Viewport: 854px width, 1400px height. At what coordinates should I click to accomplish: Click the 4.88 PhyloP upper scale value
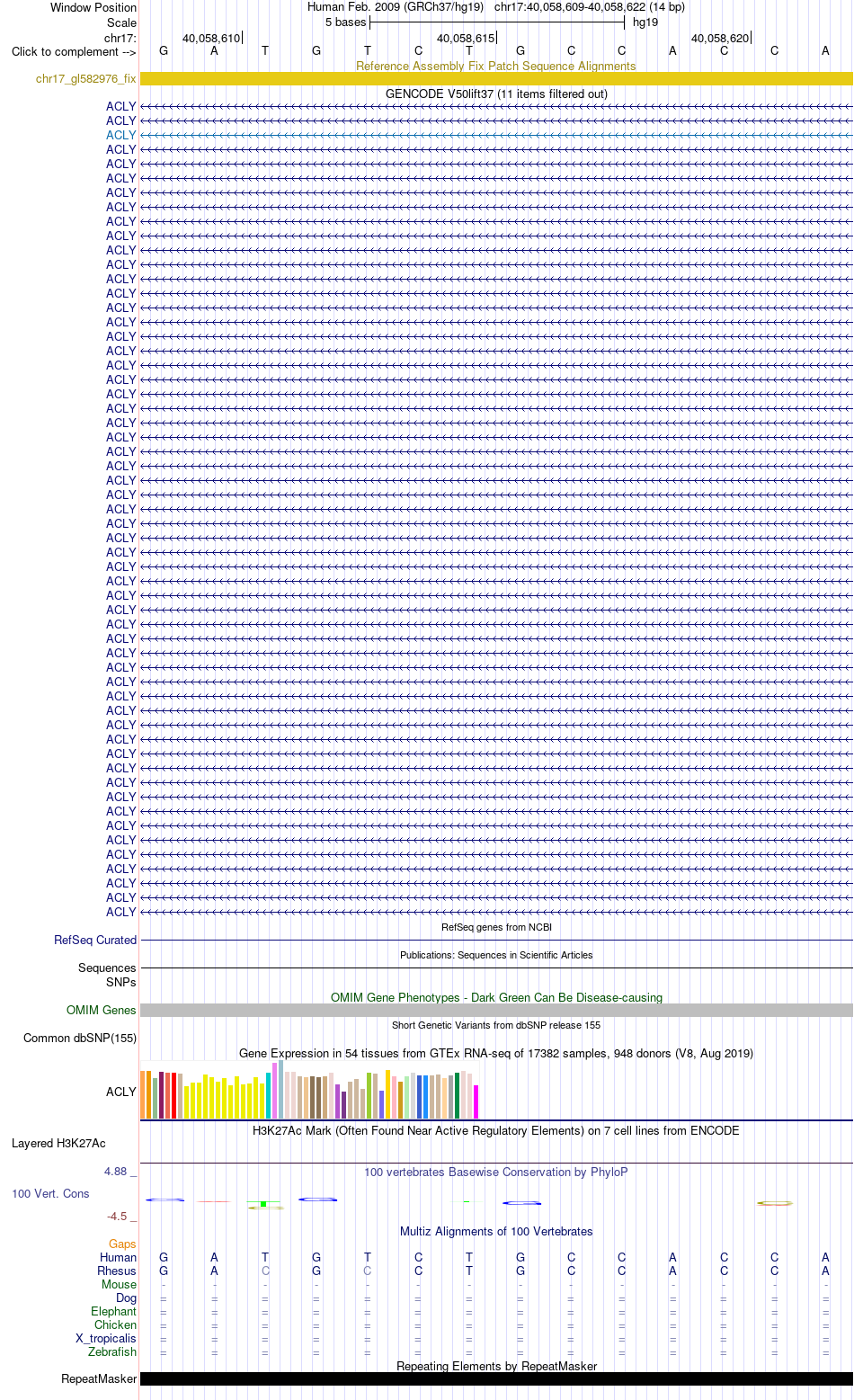[116, 1171]
